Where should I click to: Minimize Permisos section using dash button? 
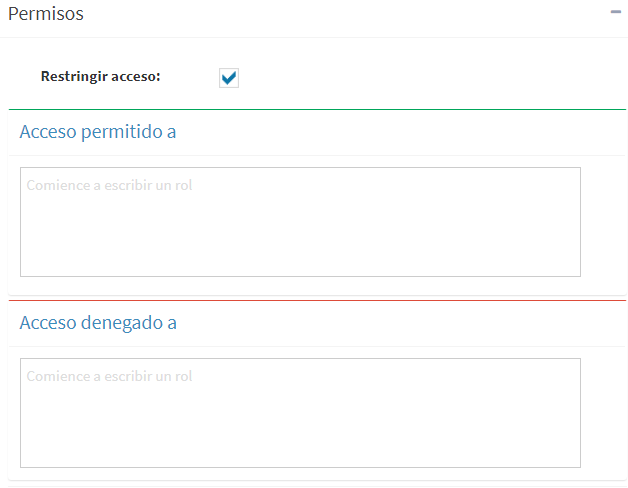coord(616,12)
